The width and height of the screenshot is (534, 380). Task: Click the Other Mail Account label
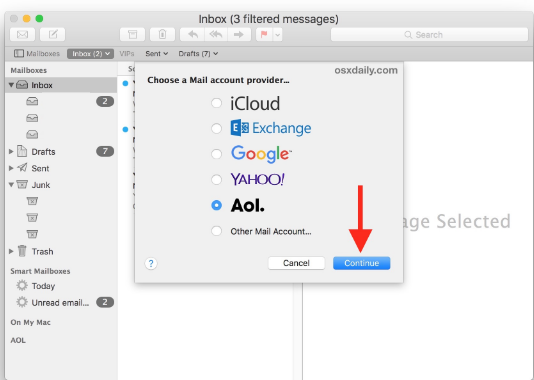tap(271, 232)
